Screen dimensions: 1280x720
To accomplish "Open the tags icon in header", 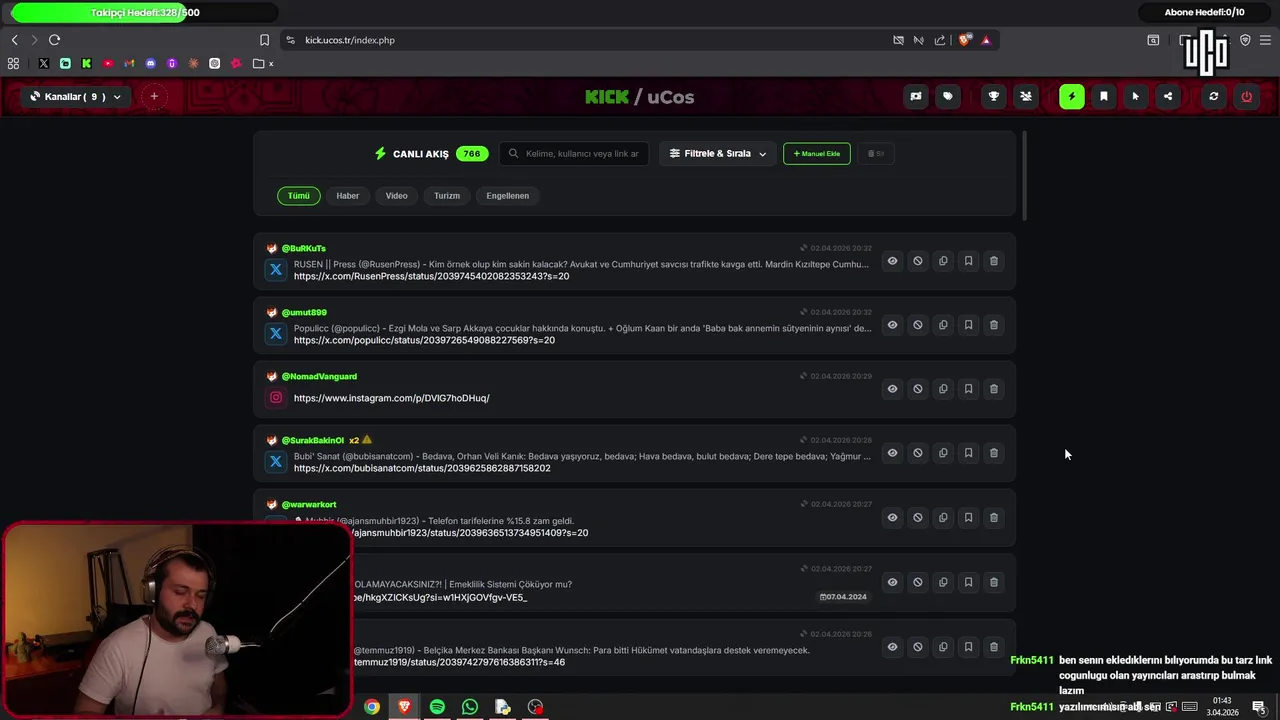I will point(947,97).
